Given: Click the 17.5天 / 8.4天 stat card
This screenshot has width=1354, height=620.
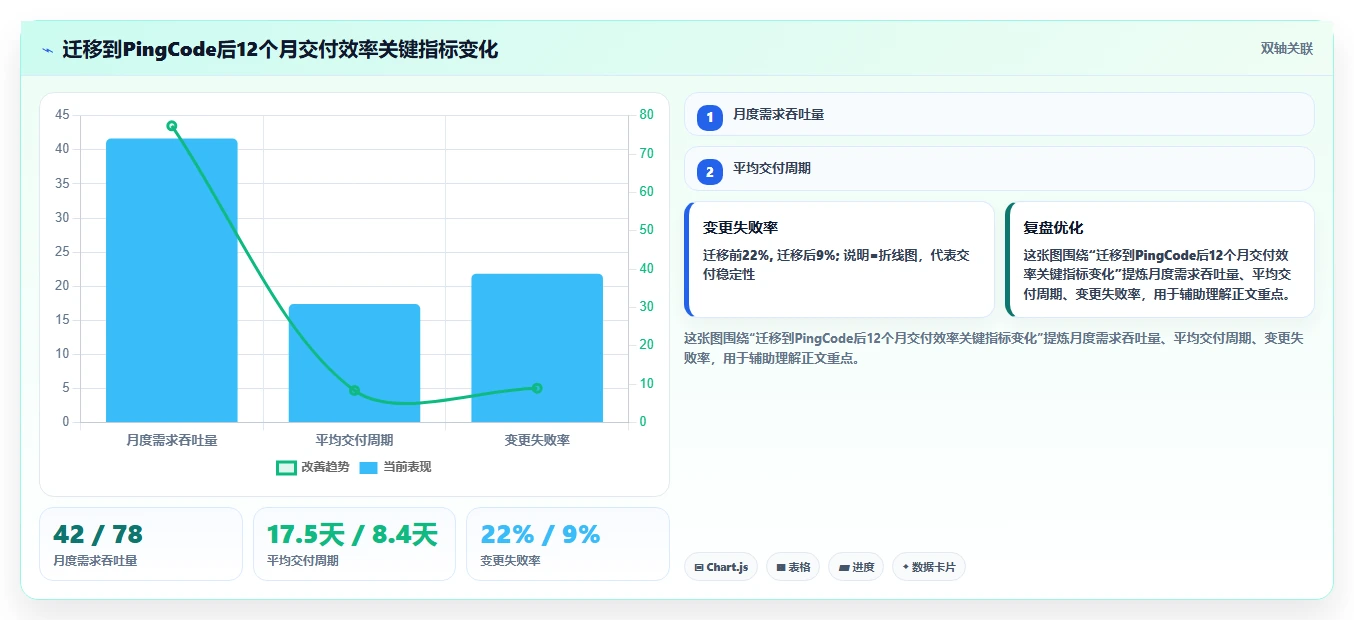Looking at the screenshot, I should (x=354, y=544).
